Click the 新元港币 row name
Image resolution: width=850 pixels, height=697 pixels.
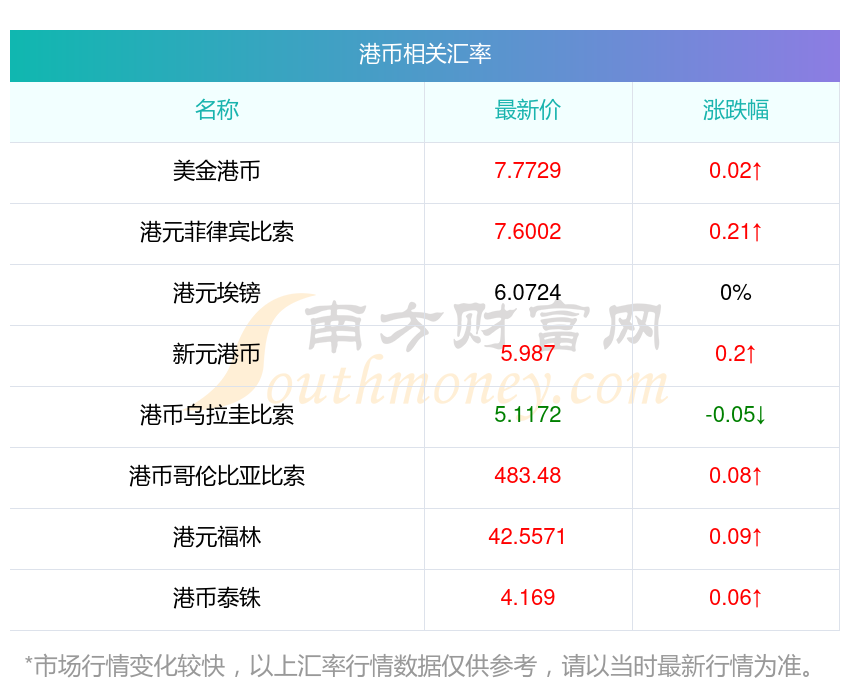[217, 354]
